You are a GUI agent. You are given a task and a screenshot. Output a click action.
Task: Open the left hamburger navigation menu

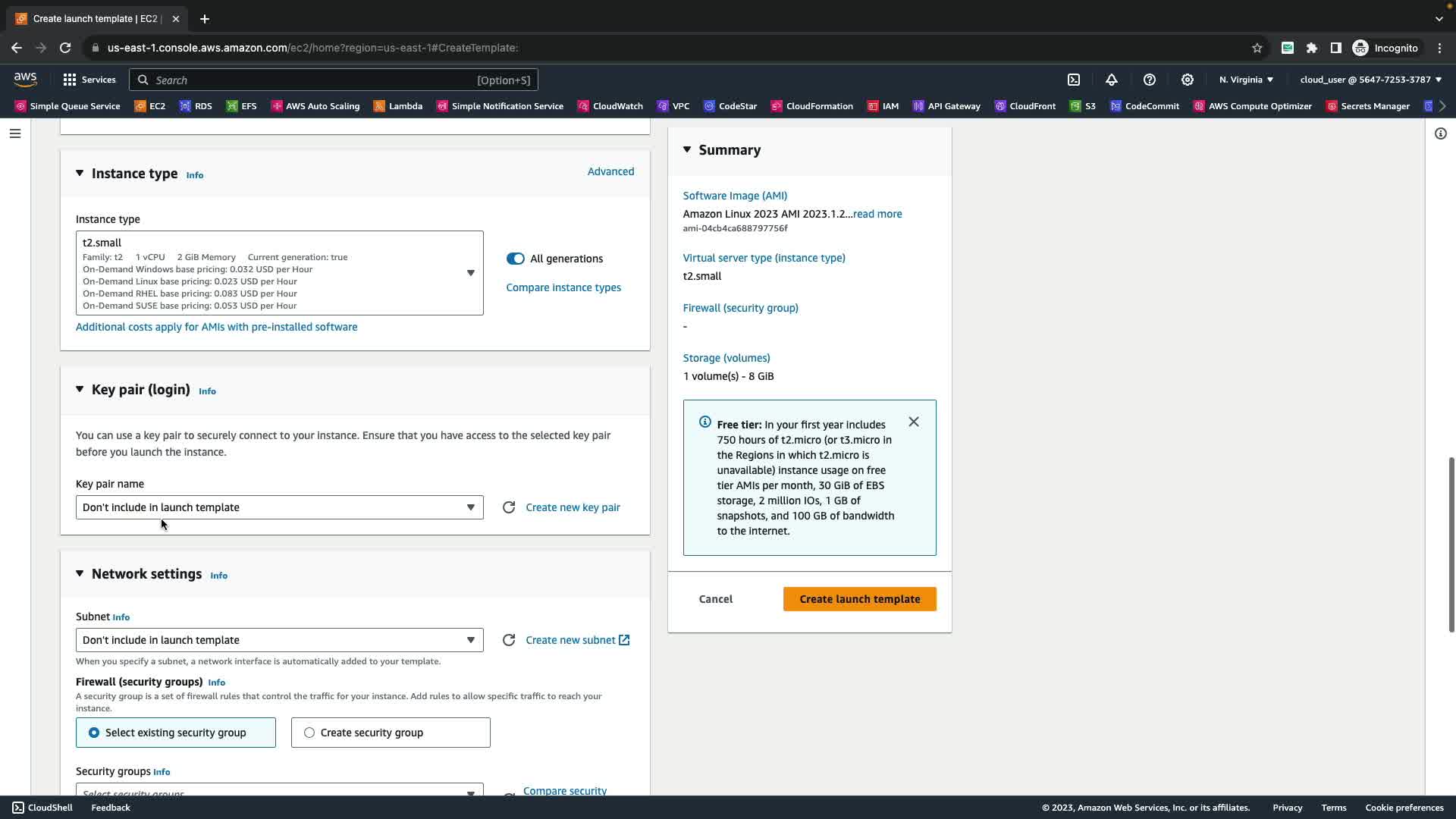pyautogui.click(x=15, y=133)
